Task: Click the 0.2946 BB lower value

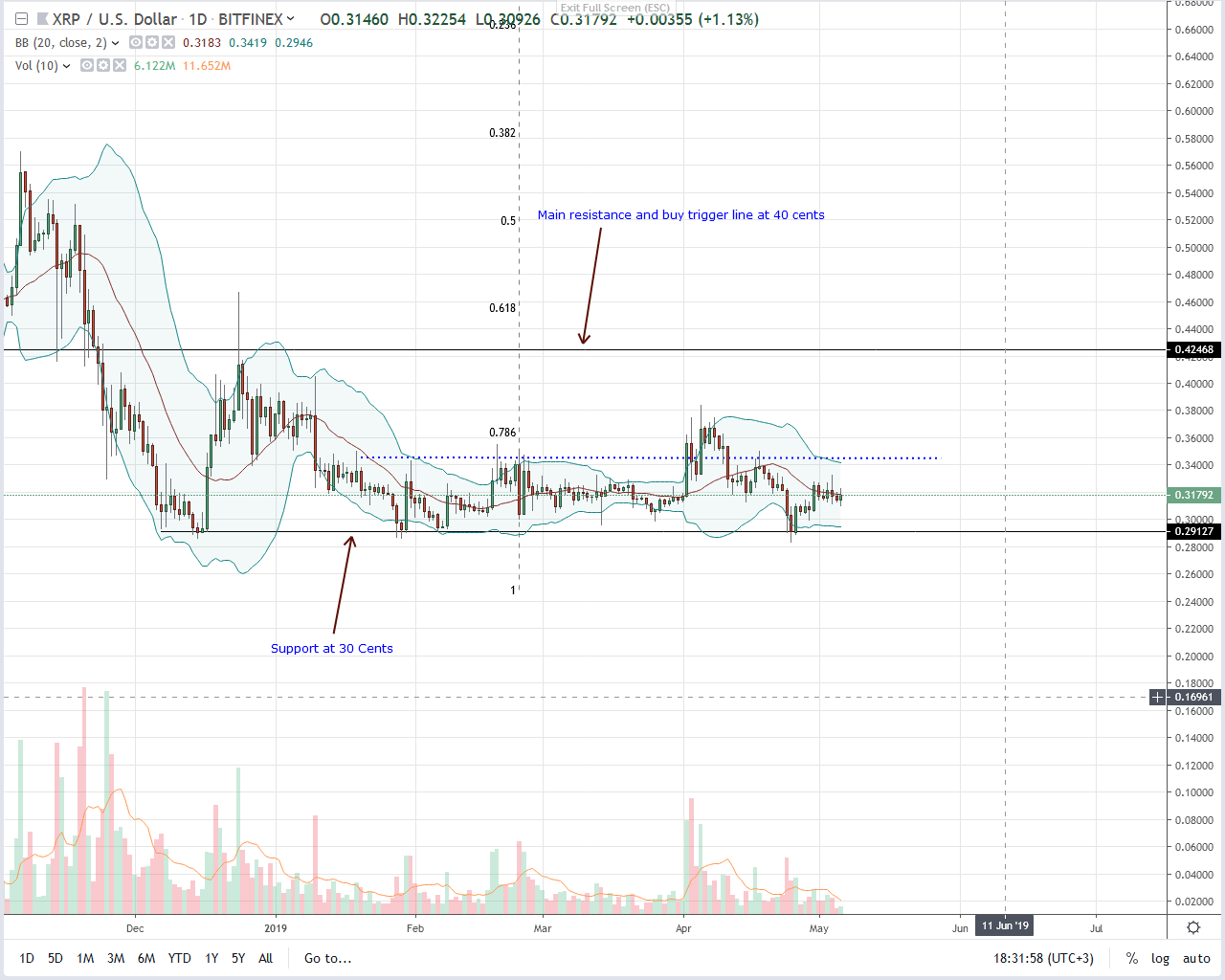Action: 294,43
